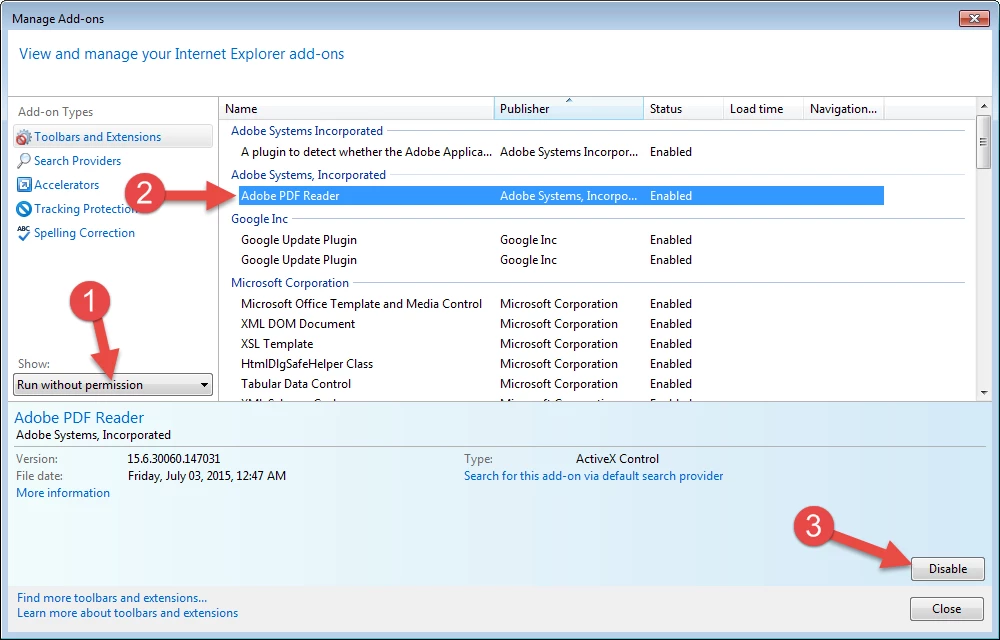Click the file date Friday, July 03, 2015
Screen dimensions: 1000x640
pyautogui.click(x=207, y=476)
